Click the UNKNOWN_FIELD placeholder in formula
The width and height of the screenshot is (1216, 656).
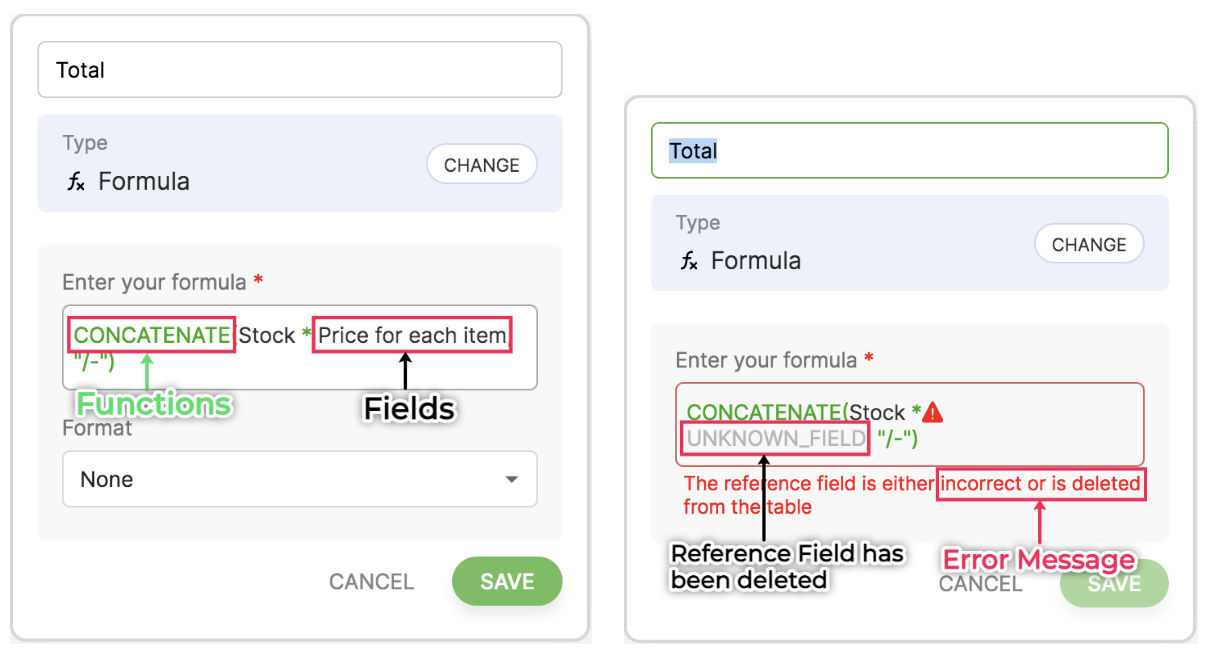775,438
